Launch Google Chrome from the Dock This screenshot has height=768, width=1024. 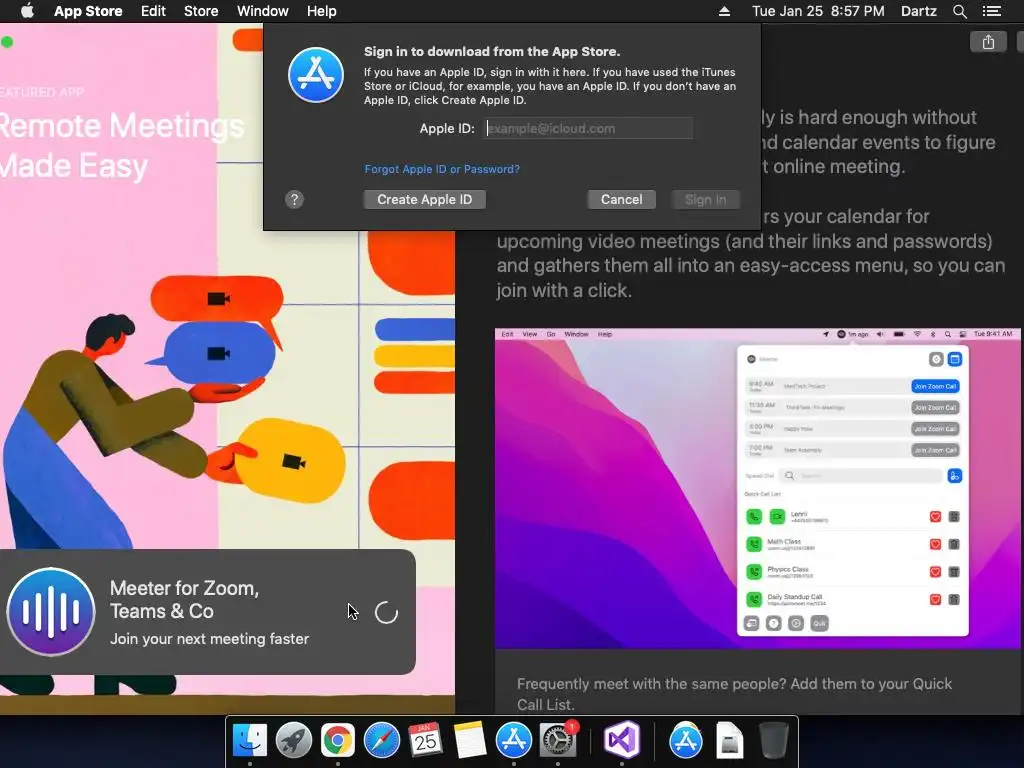337,741
